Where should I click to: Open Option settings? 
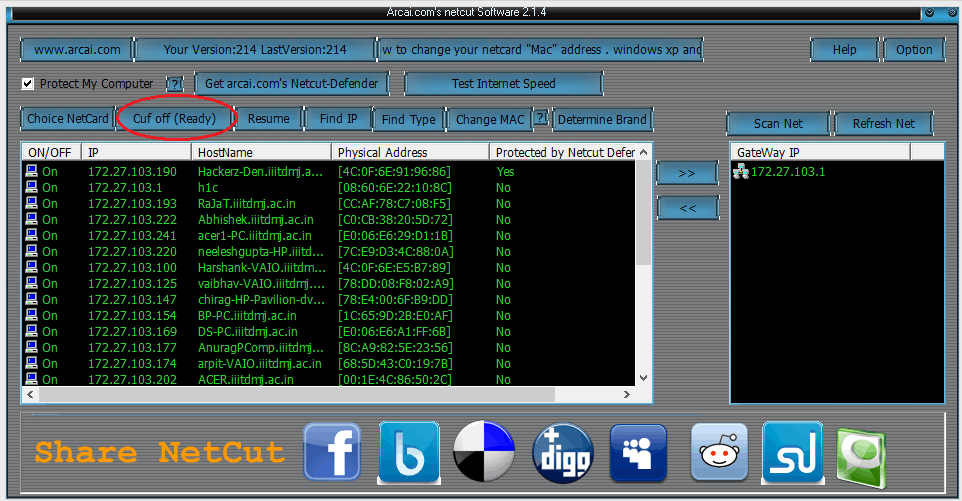click(914, 50)
